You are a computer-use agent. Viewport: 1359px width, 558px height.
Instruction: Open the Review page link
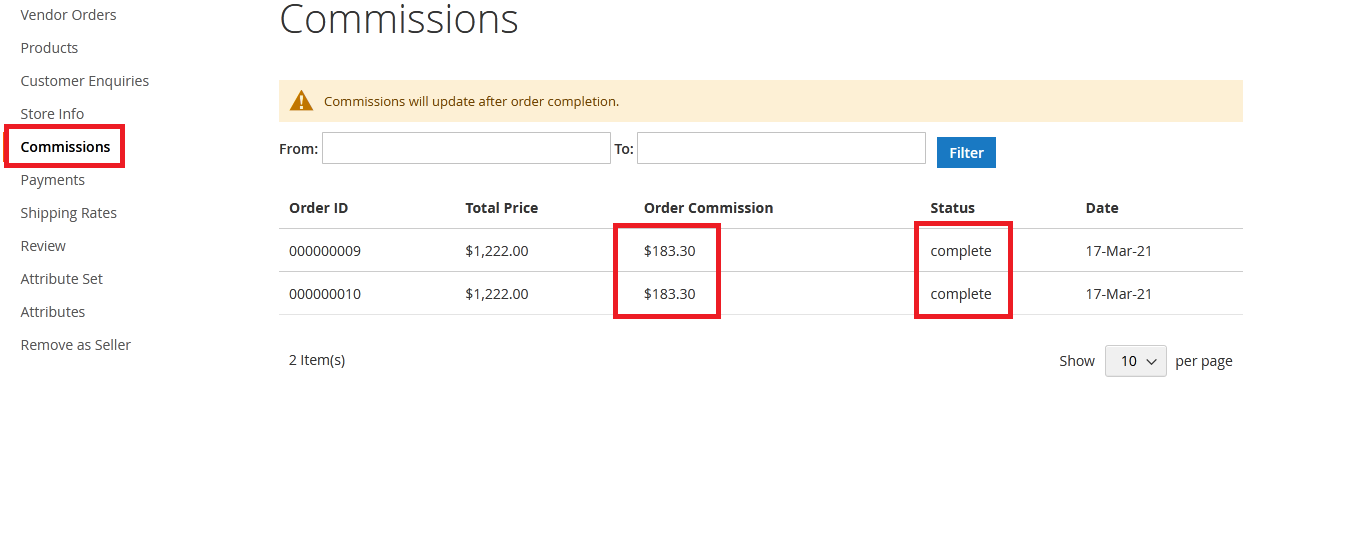[x=43, y=246]
